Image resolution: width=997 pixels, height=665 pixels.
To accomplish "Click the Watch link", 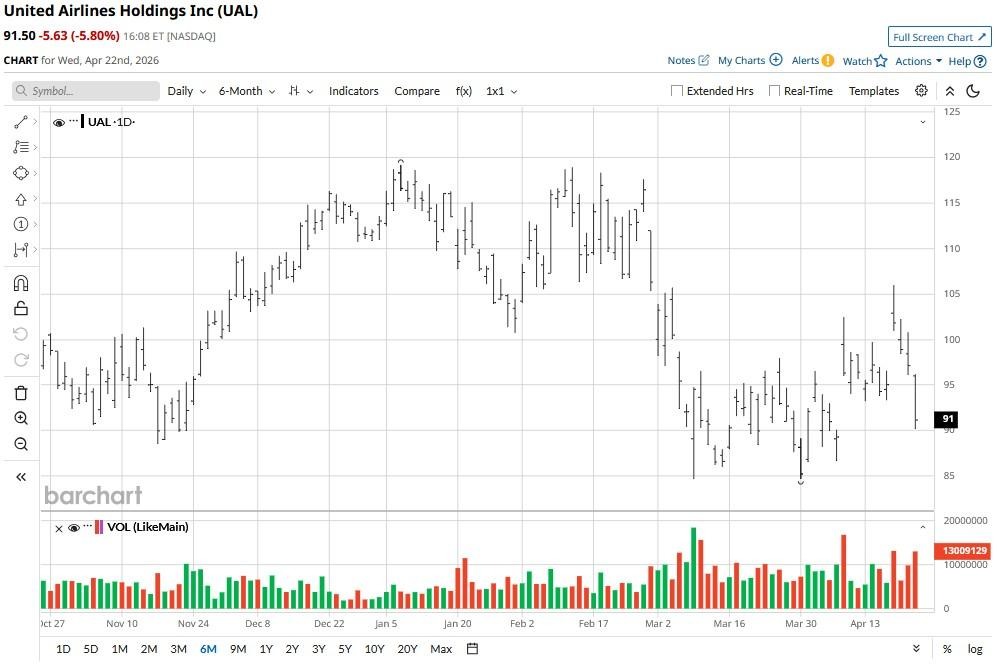I will click(857, 61).
